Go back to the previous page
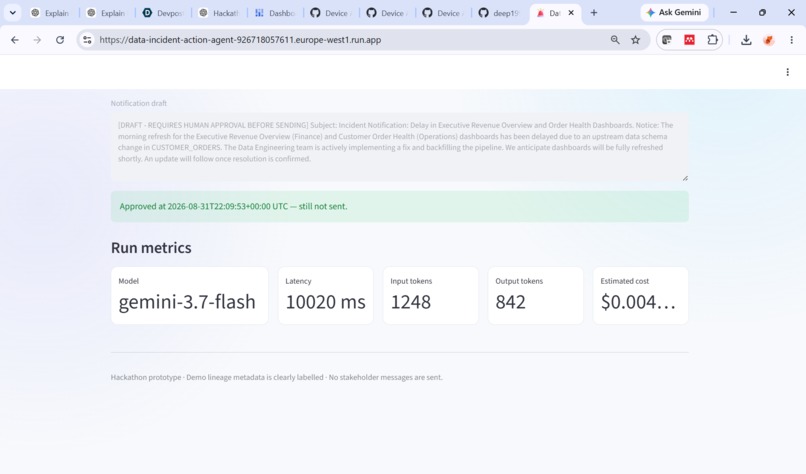This screenshot has height=474, width=806. pyautogui.click(x=15, y=40)
